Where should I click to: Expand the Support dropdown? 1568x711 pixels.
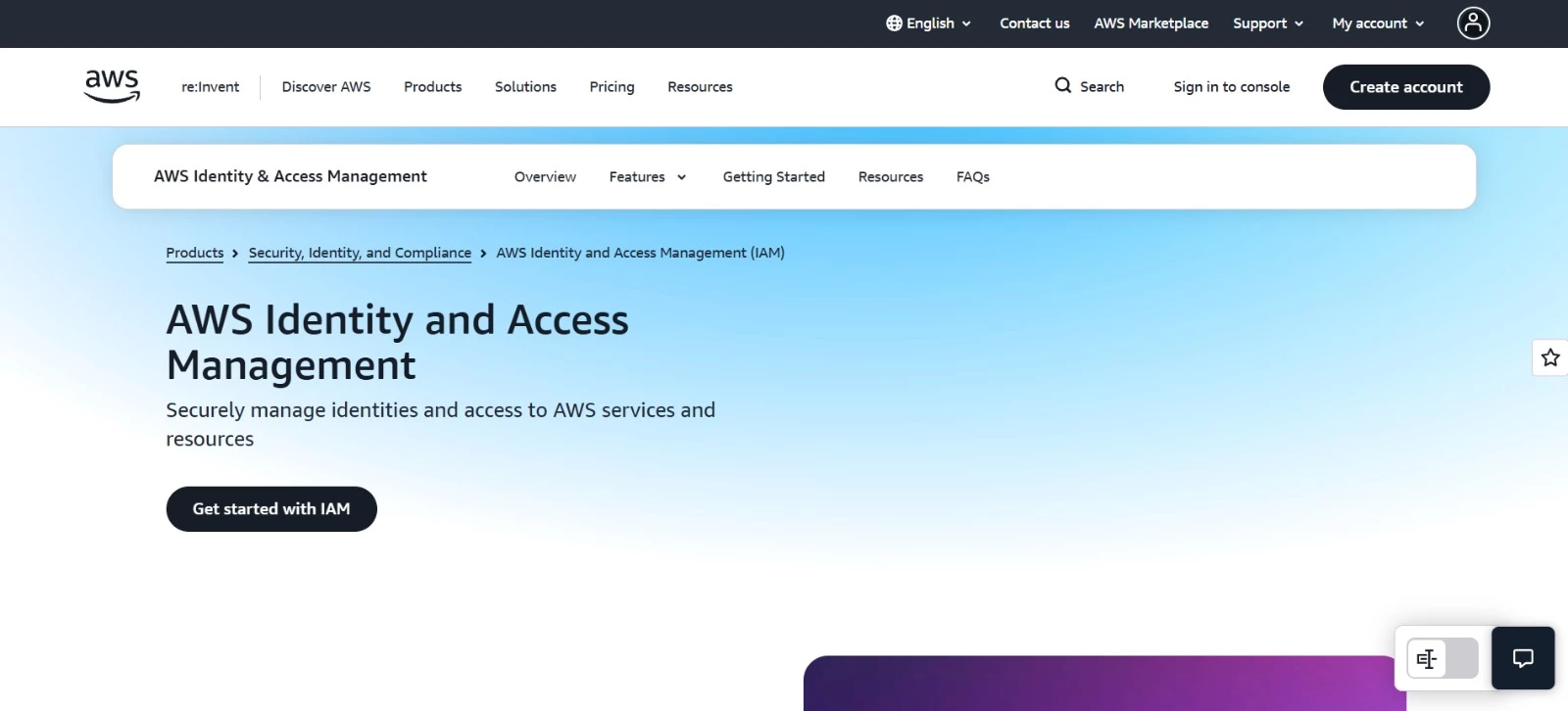[1268, 24]
